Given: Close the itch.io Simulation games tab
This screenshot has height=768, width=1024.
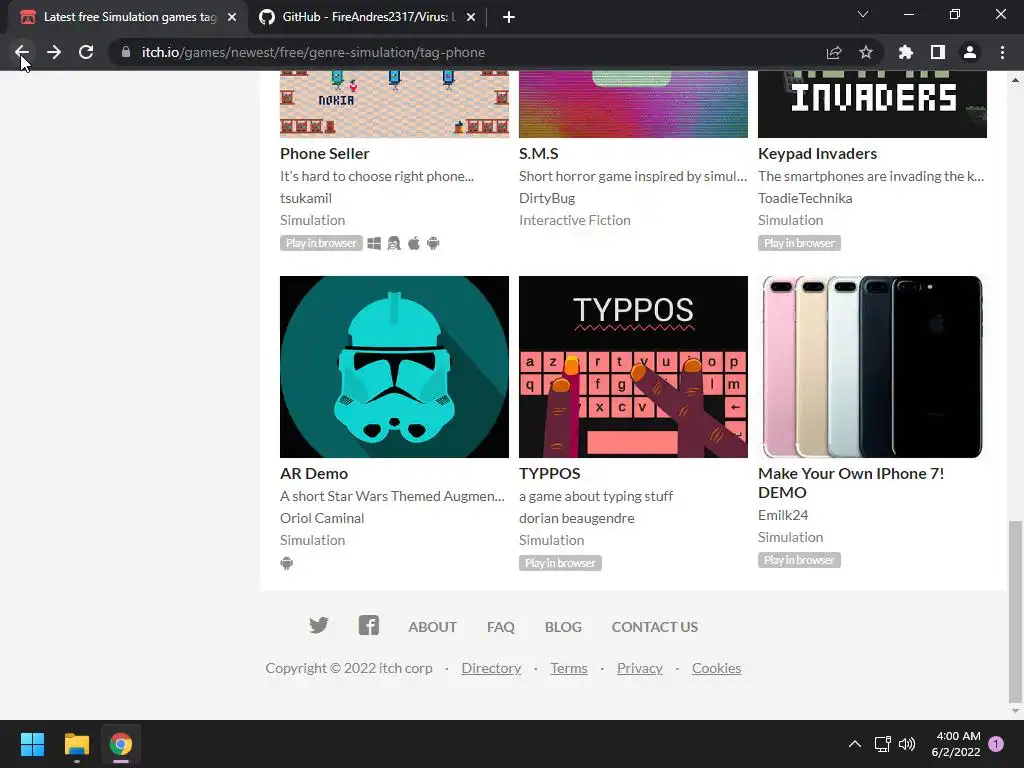Looking at the screenshot, I should [232, 17].
